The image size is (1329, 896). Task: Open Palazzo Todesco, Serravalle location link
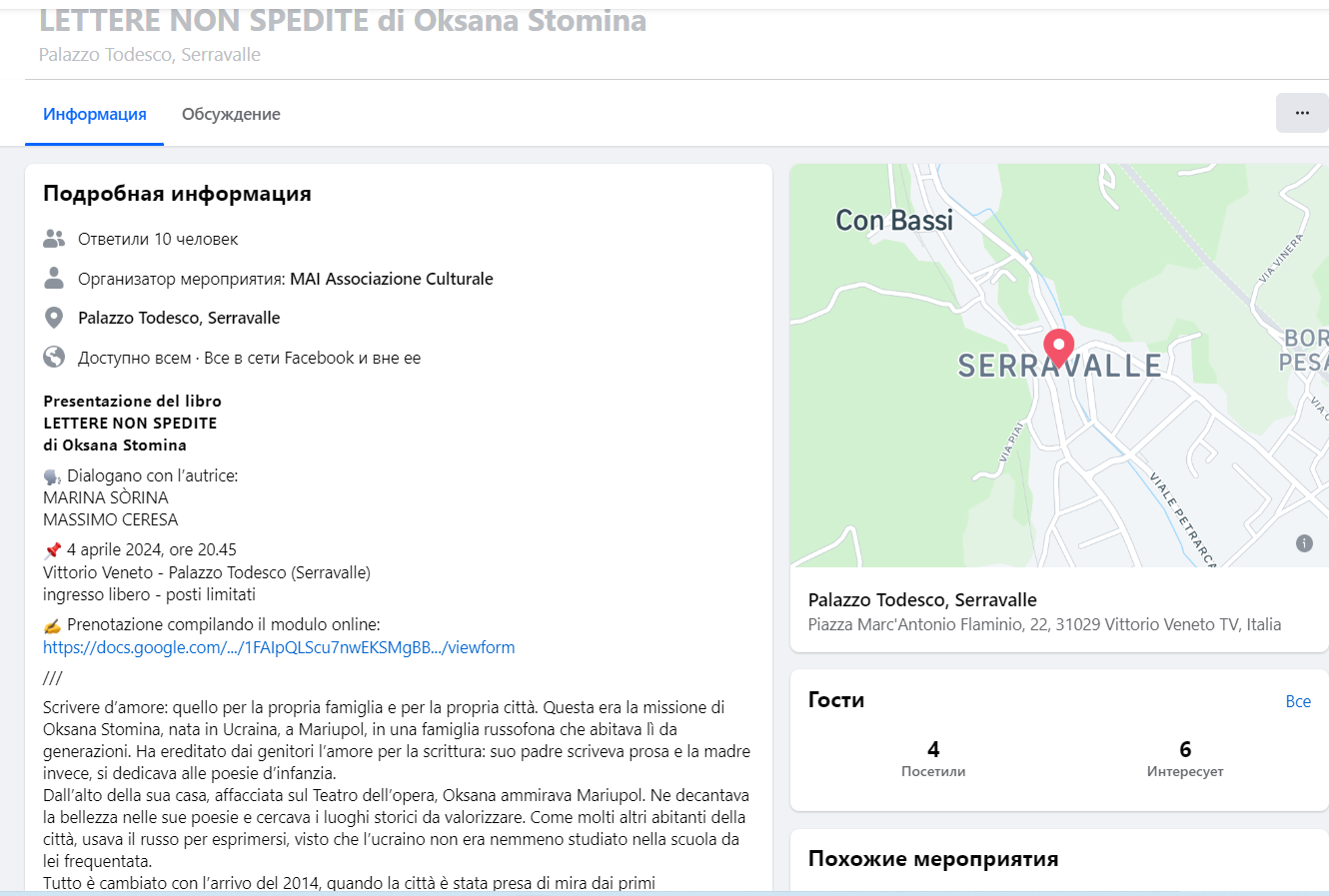point(179,318)
